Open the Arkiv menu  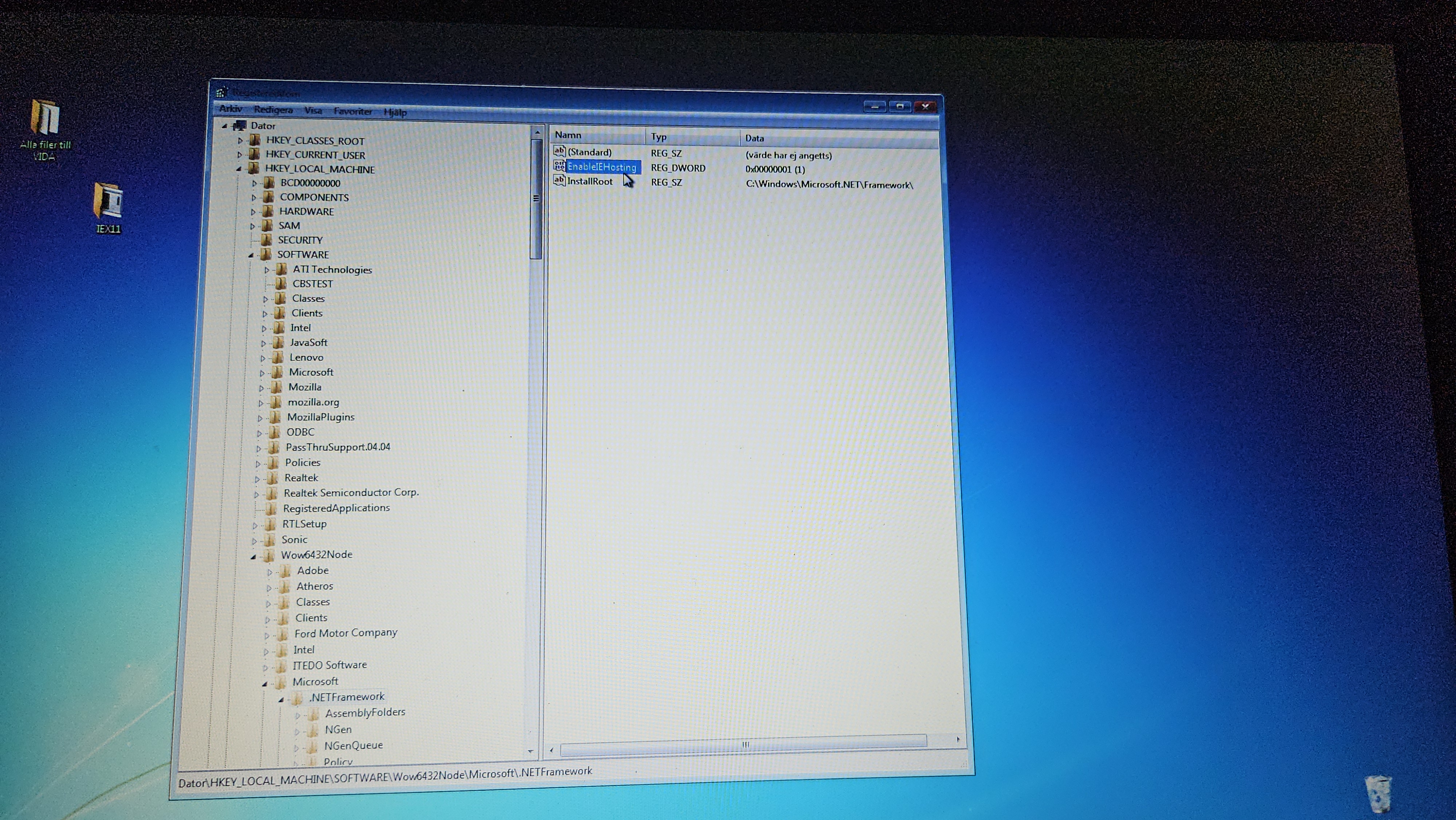click(231, 109)
